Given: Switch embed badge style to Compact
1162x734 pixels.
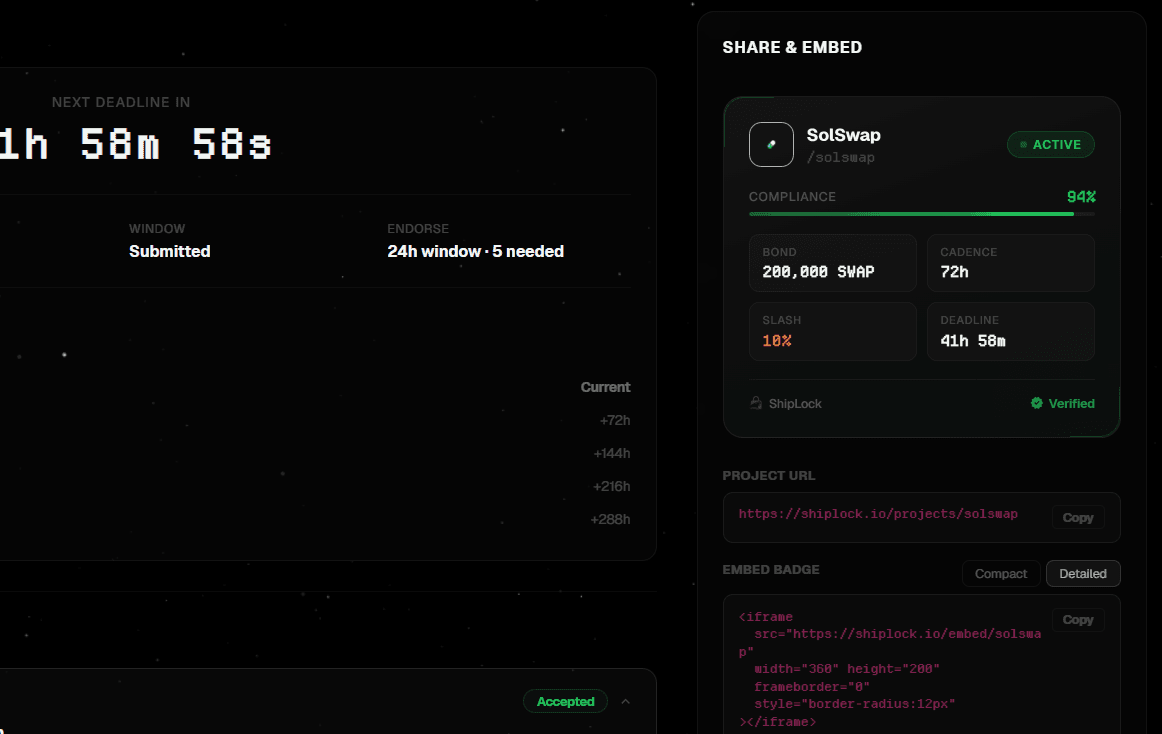Looking at the screenshot, I should [1000, 573].
